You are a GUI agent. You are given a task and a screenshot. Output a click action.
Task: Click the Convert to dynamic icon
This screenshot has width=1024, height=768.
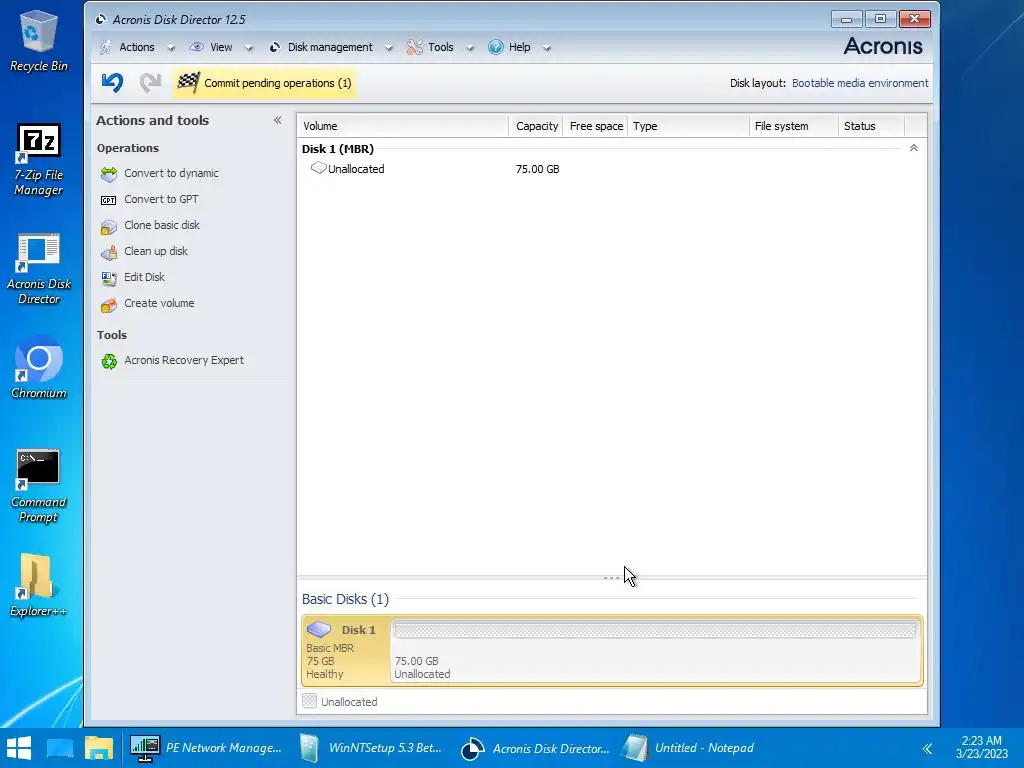[x=108, y=174]
